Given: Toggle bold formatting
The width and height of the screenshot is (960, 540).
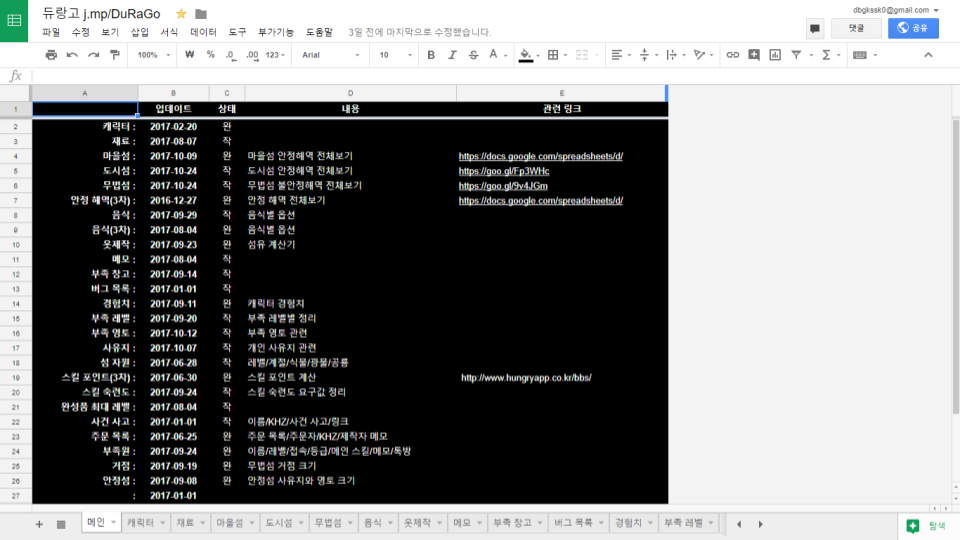Looking at the screenshot, I should [x=431, y=55].
